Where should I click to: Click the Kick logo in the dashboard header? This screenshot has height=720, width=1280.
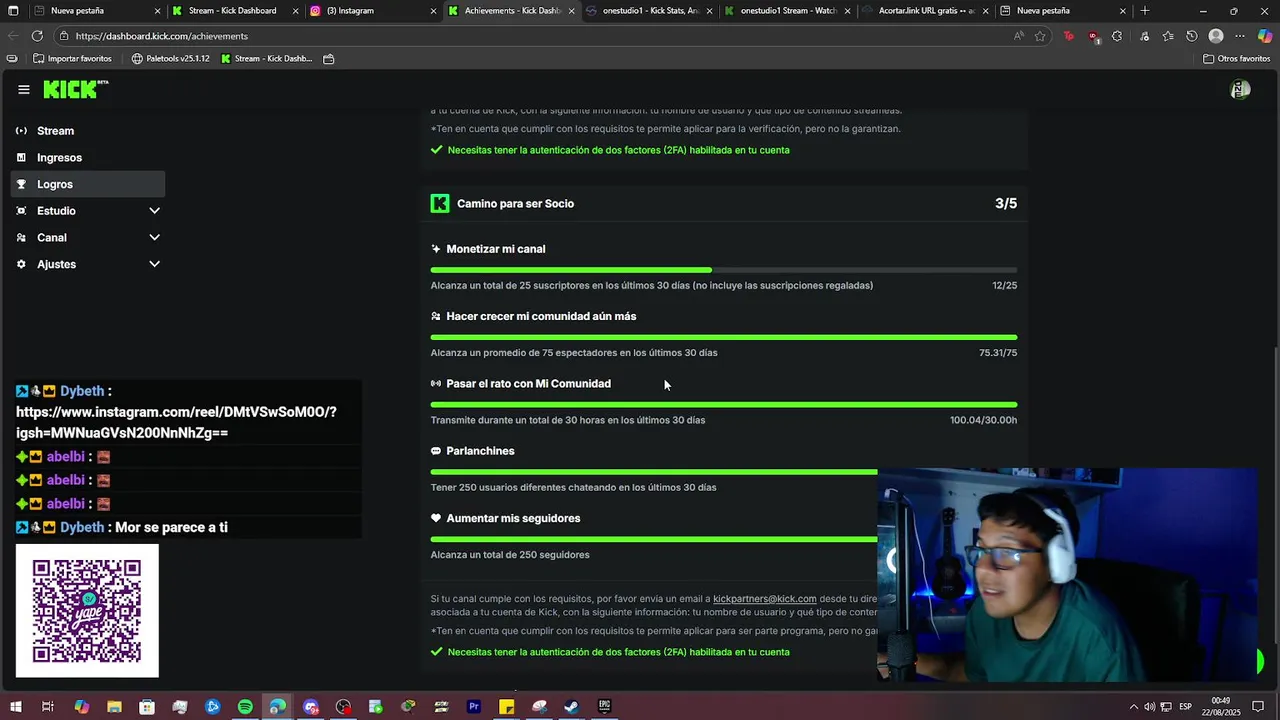75,90
